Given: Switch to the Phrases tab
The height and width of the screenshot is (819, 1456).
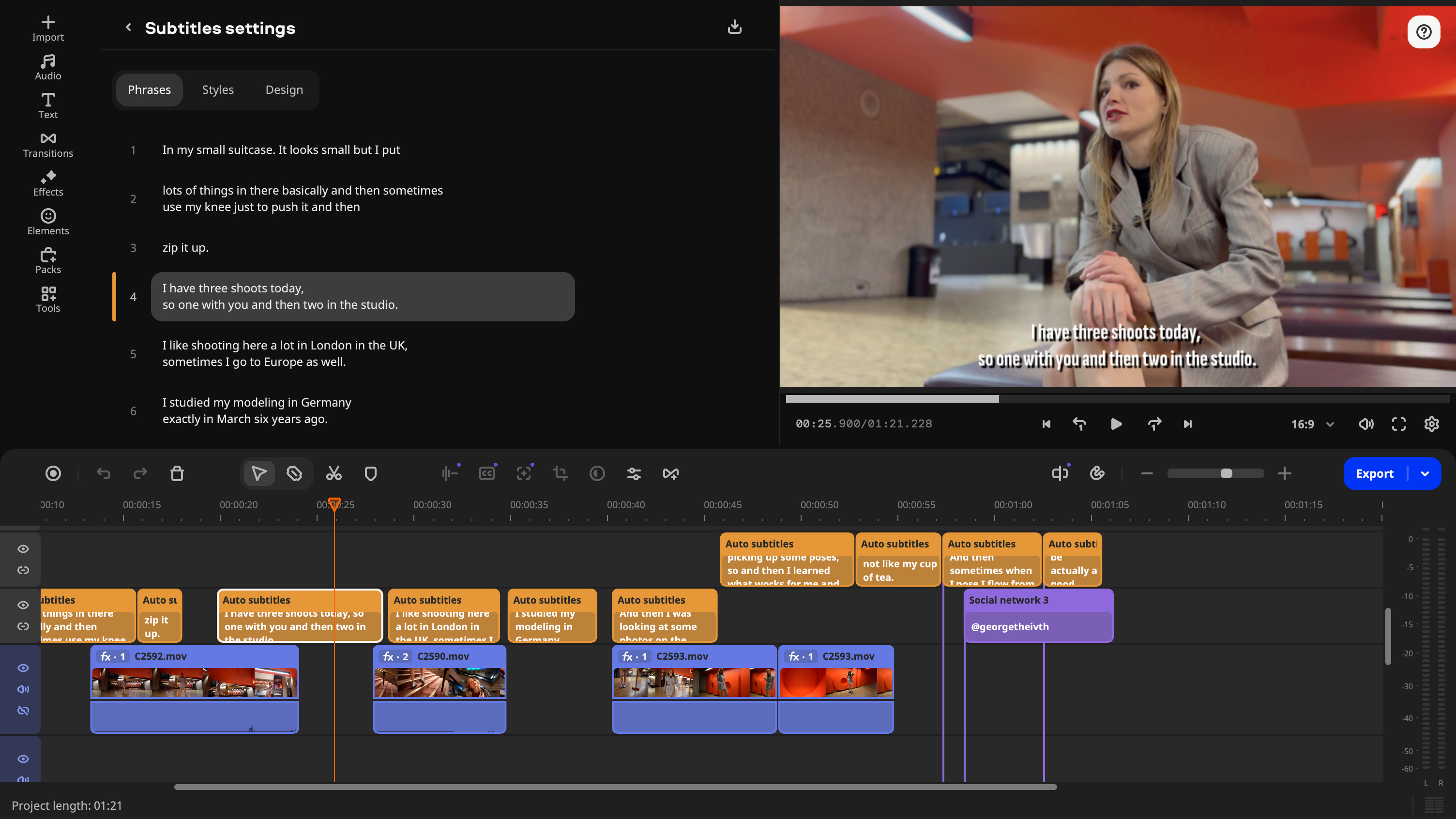Looking at the screenshot, I should [149, 90].
